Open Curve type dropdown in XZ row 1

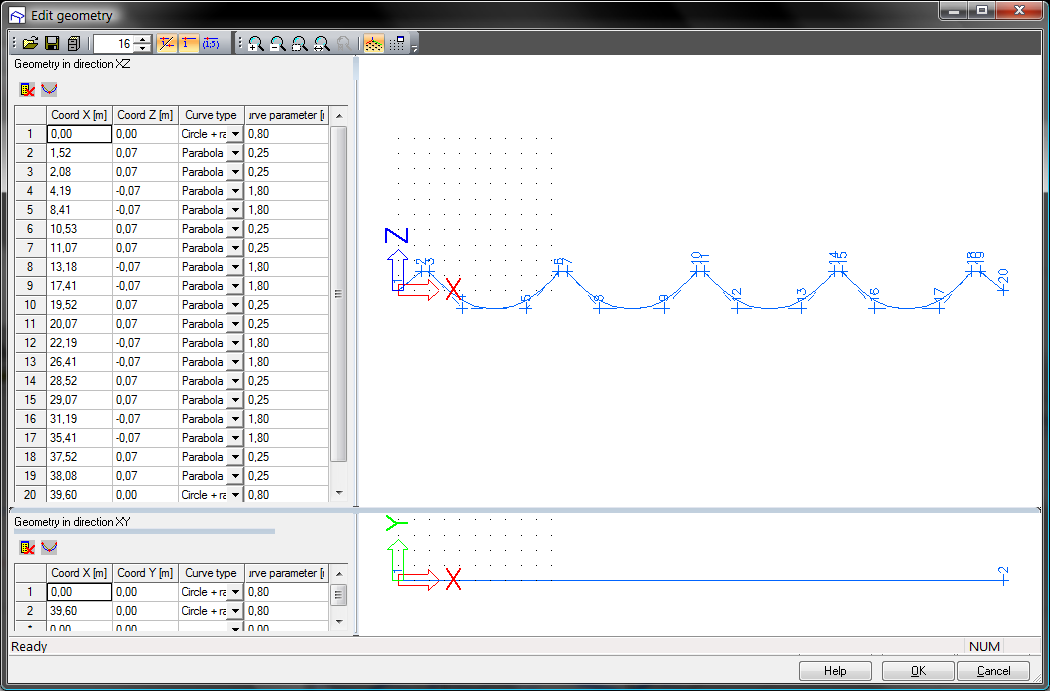pyautogui.click(x=235, y=134)
